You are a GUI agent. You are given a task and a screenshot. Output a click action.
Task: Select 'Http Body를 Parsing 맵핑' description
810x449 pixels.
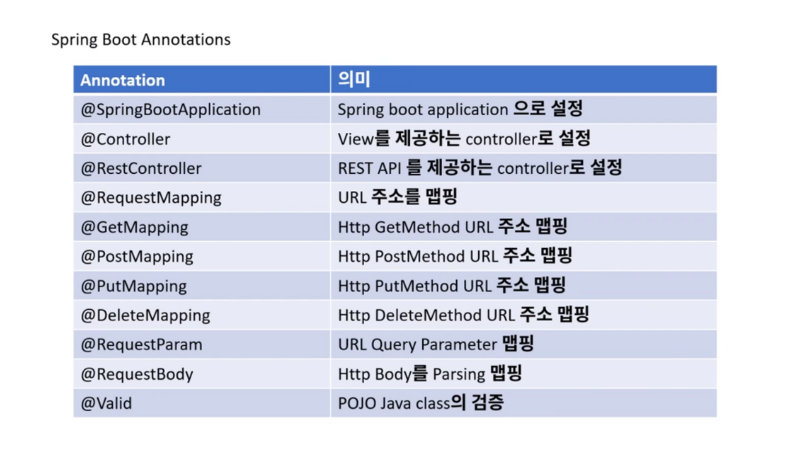click(430, 374)
